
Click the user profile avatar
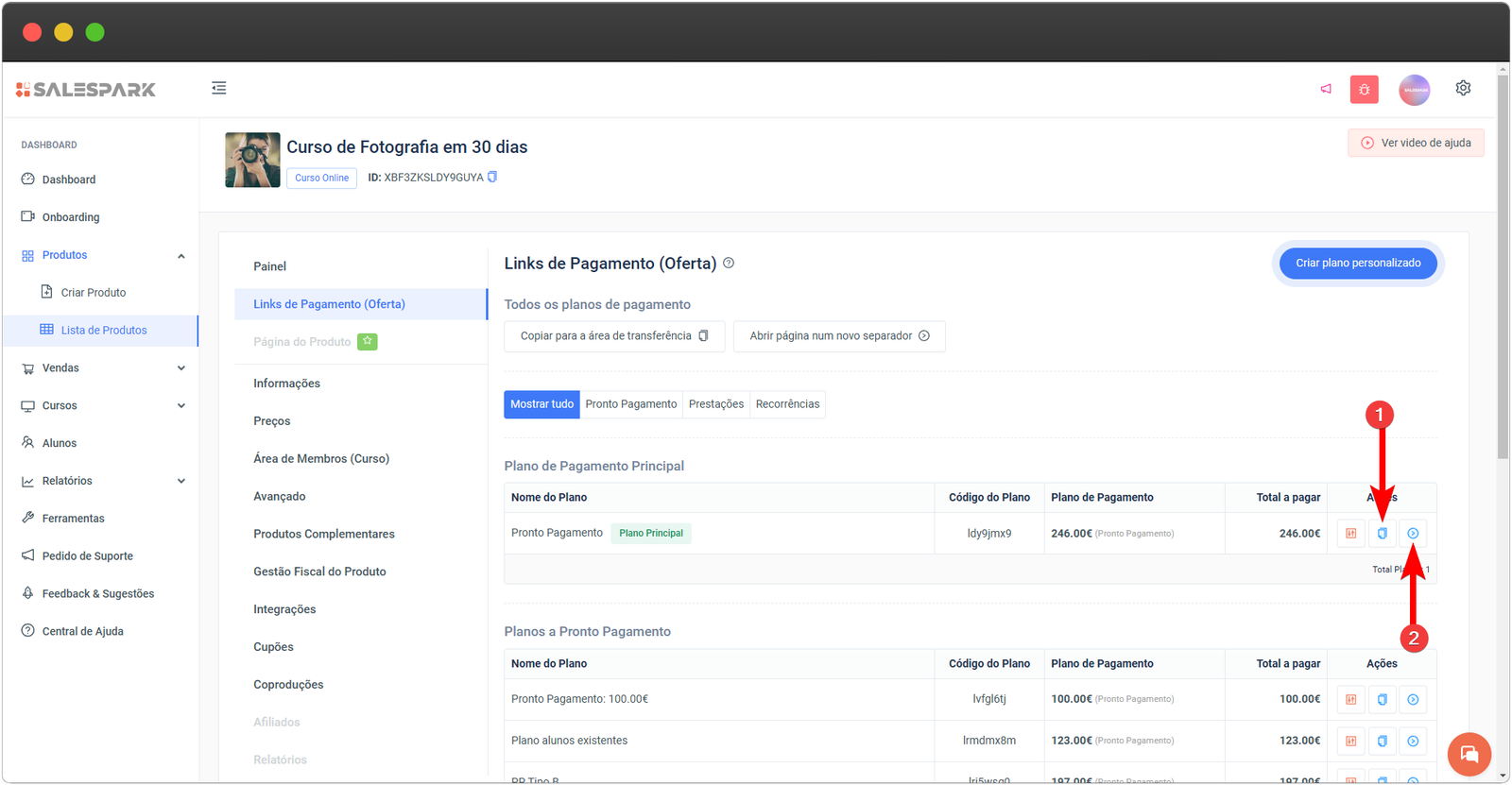(1414, 90)
